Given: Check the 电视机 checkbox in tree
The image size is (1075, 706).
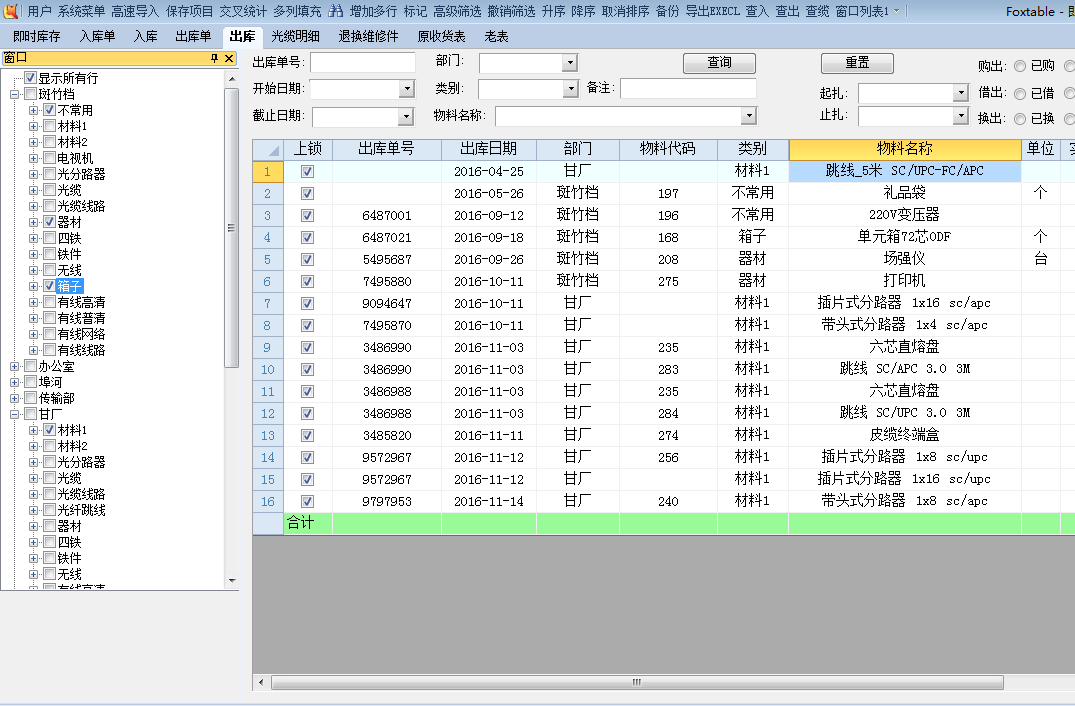Looking at the screenshot, I should [x=49, y=158].
